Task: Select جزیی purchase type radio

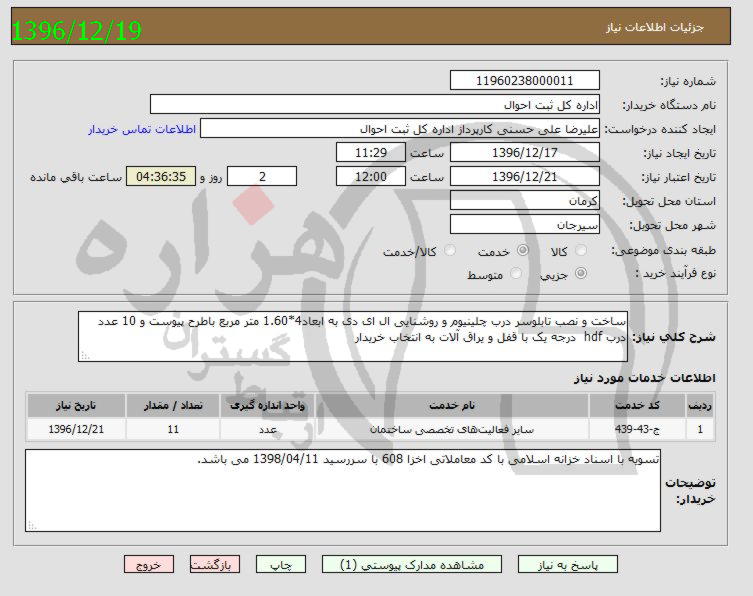Action: point(584,273)
